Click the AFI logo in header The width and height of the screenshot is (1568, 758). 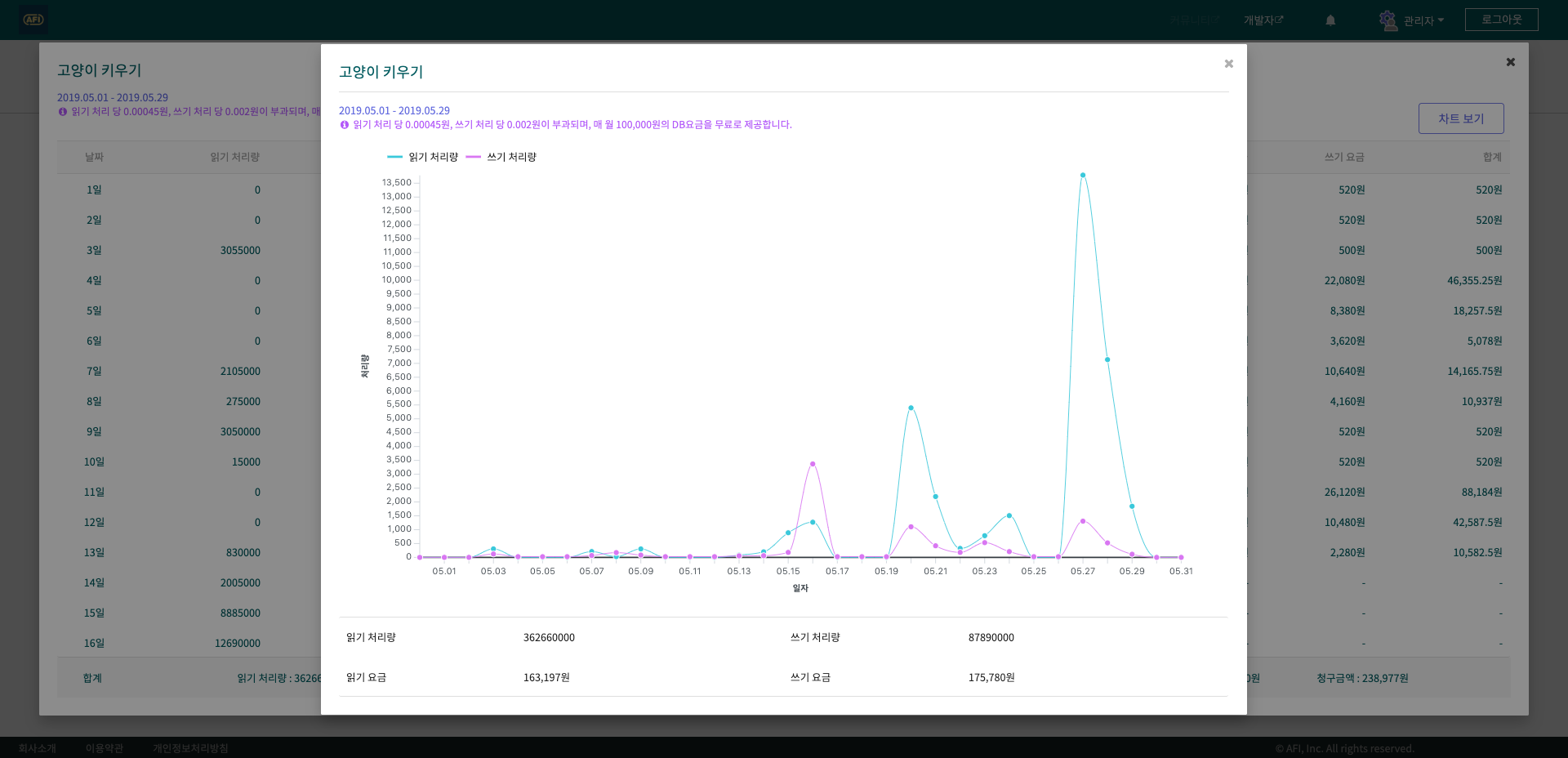[x=33, y=20]
